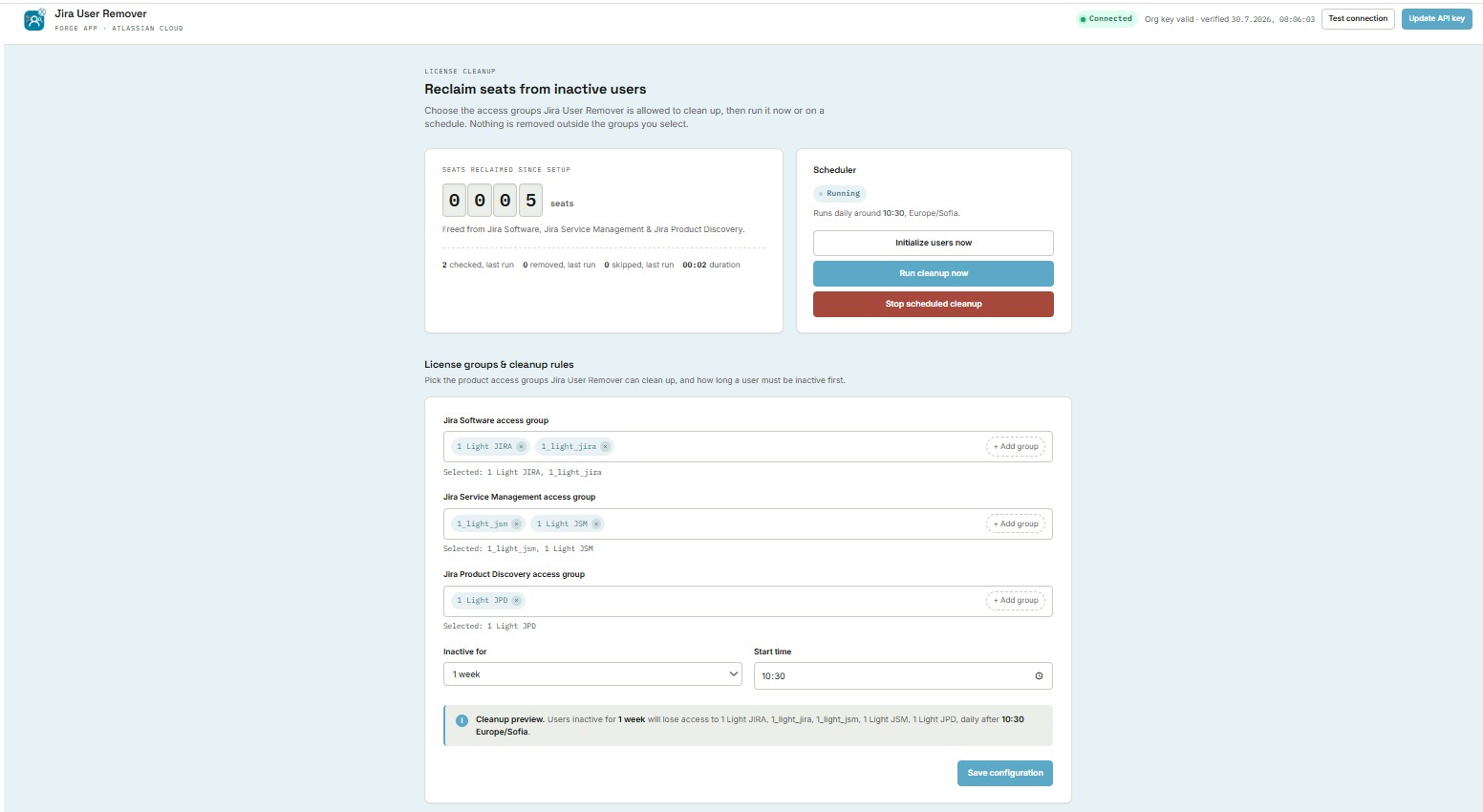
Task: Add group to Jira Product Discovery access group
Action: [1016, 601]
